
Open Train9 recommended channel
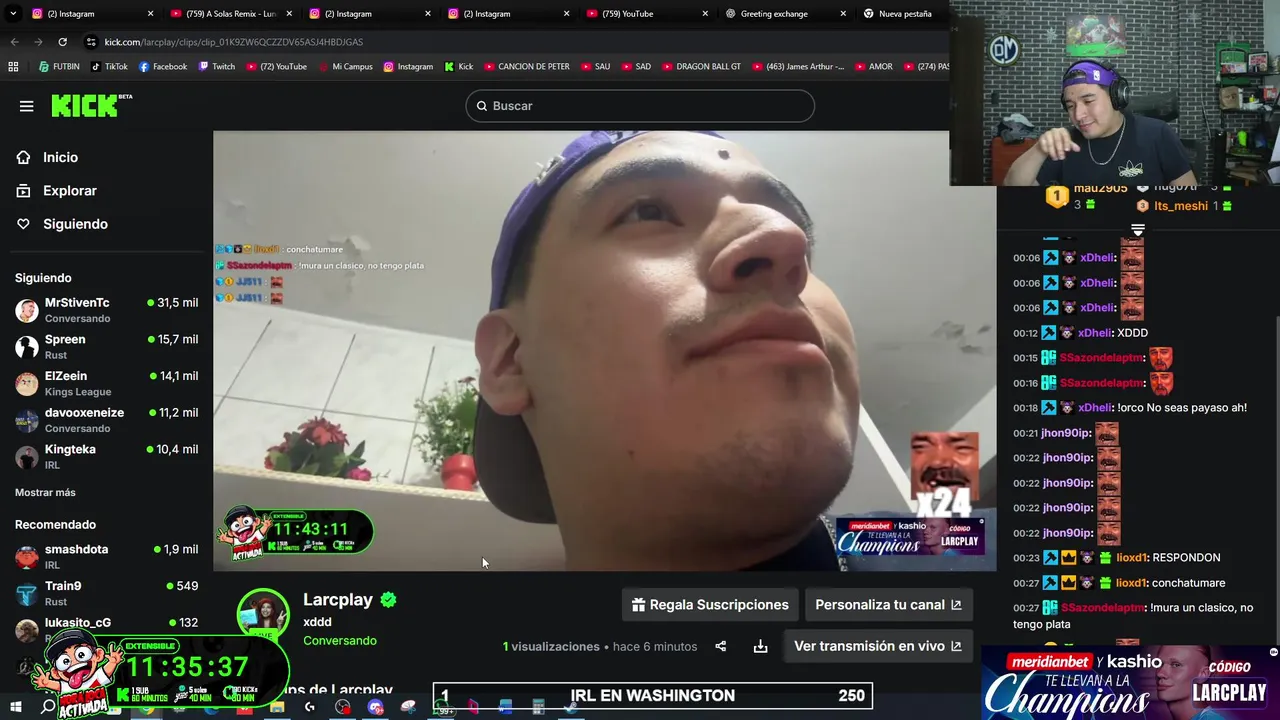[106, 593]
